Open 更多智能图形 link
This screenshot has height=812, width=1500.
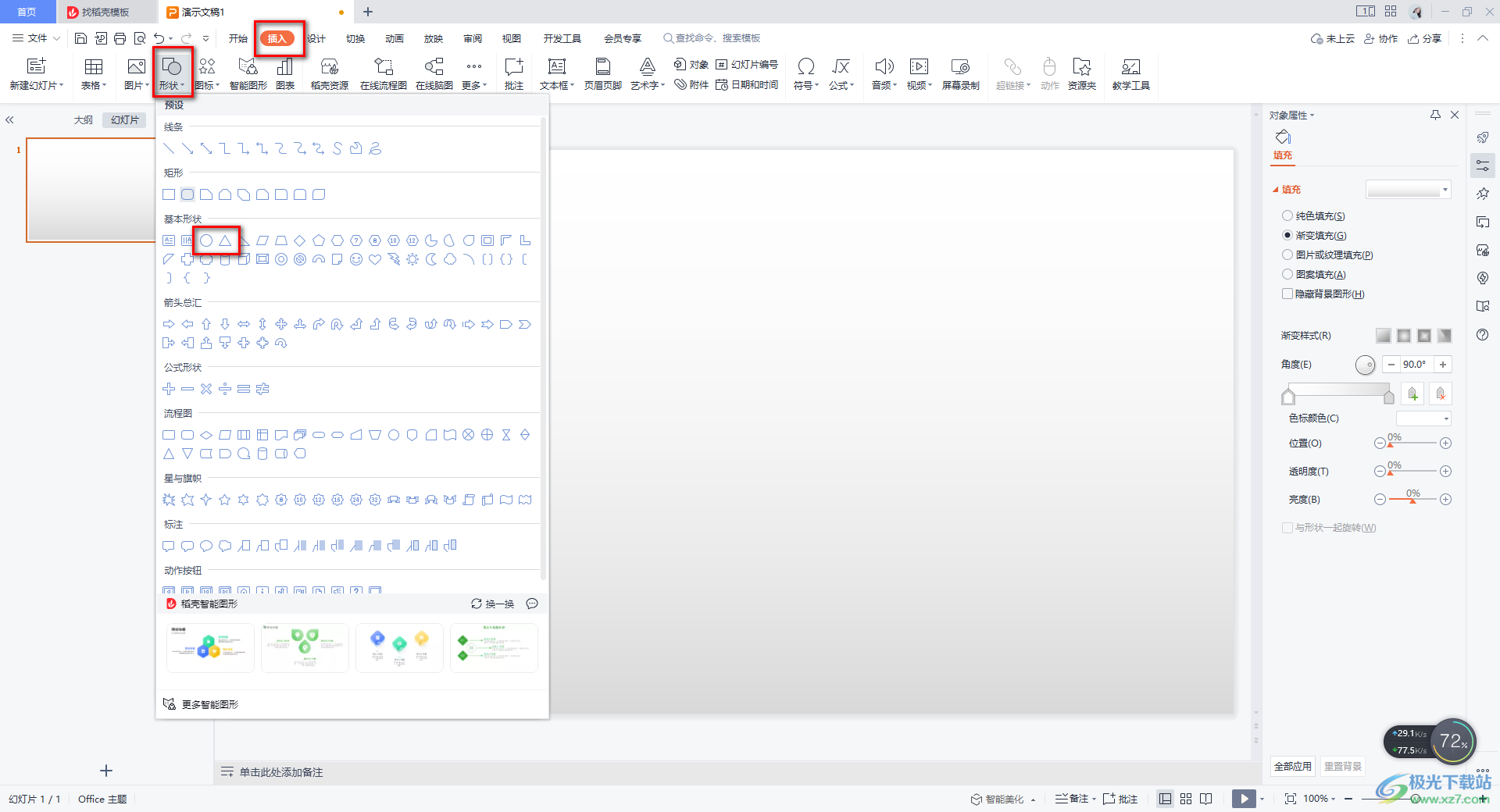point(201,704)
